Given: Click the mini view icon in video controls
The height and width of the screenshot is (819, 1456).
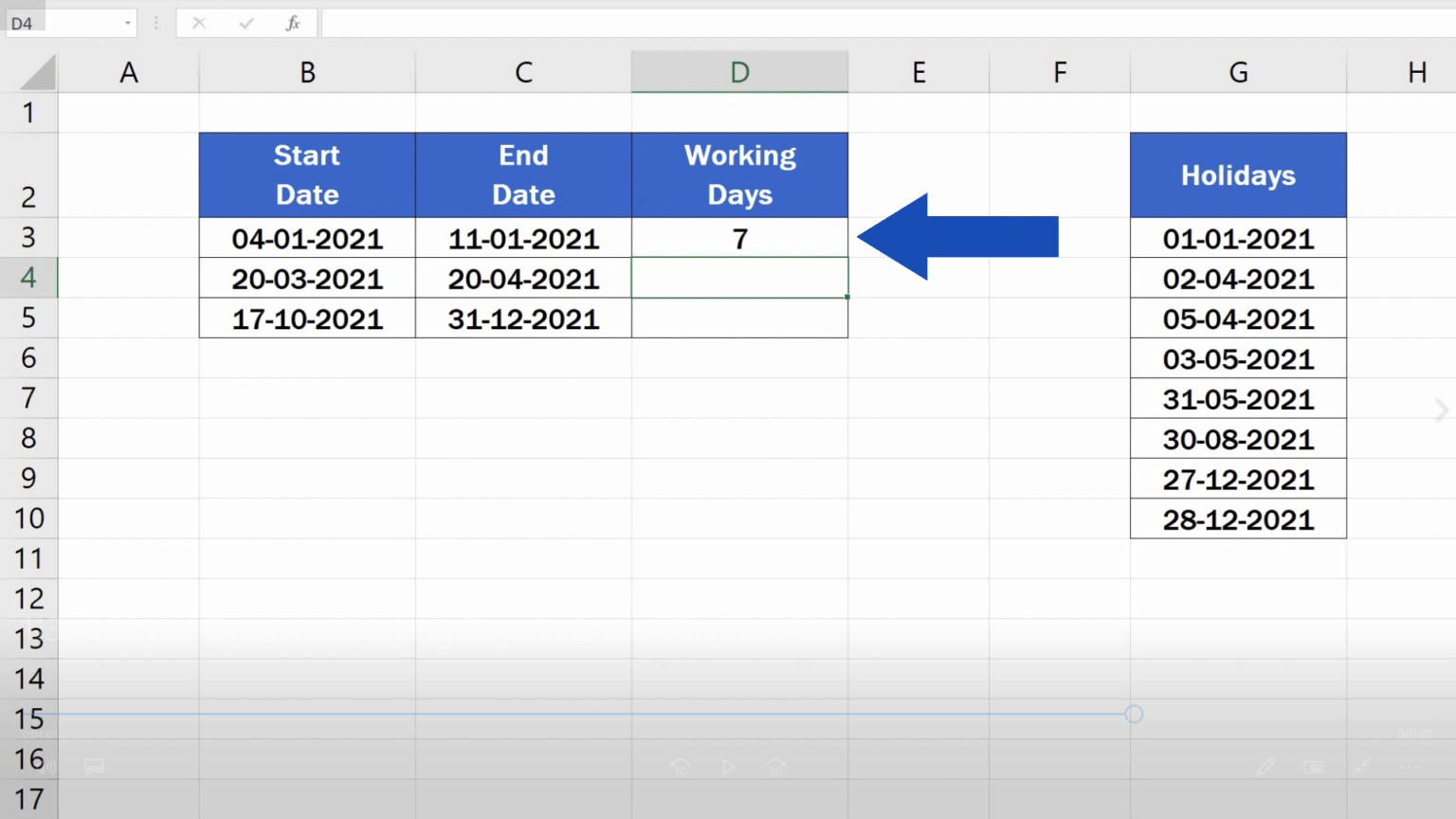Looking at the screenshot, I should tap(1314, 767).
